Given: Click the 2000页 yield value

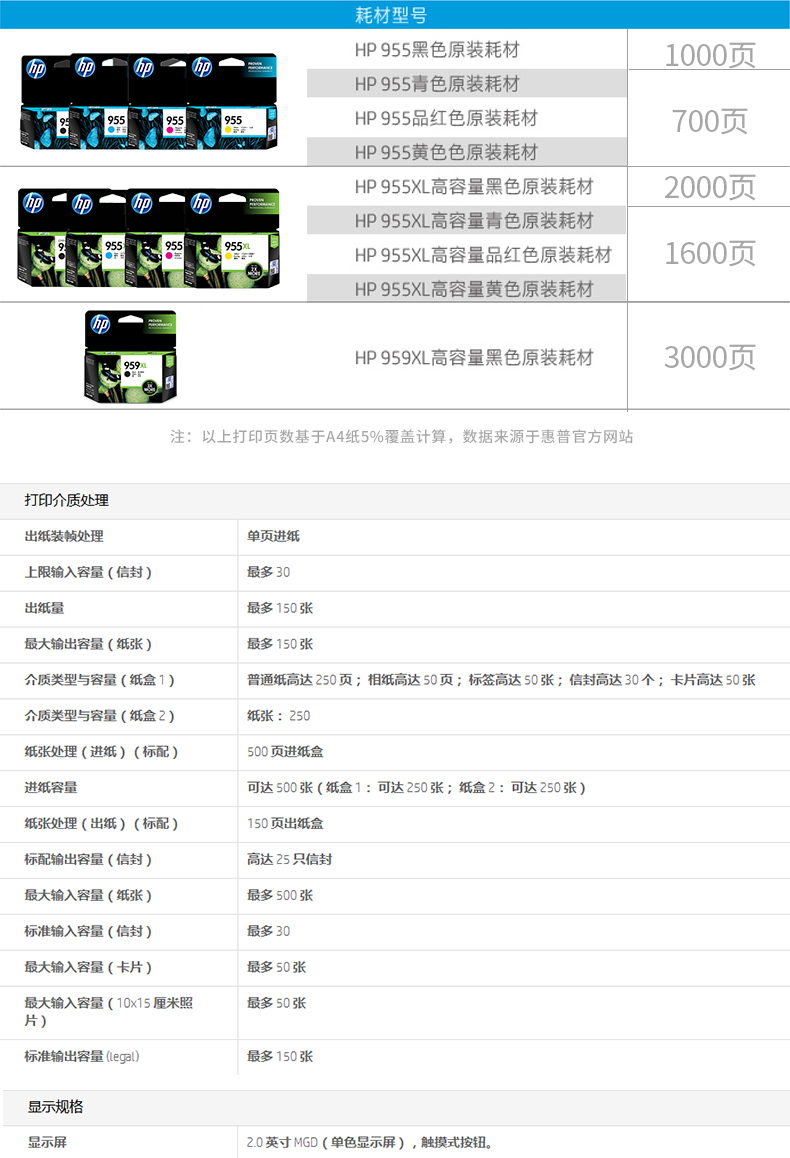Looking at the screenshot, I should [x=710, y=188].
